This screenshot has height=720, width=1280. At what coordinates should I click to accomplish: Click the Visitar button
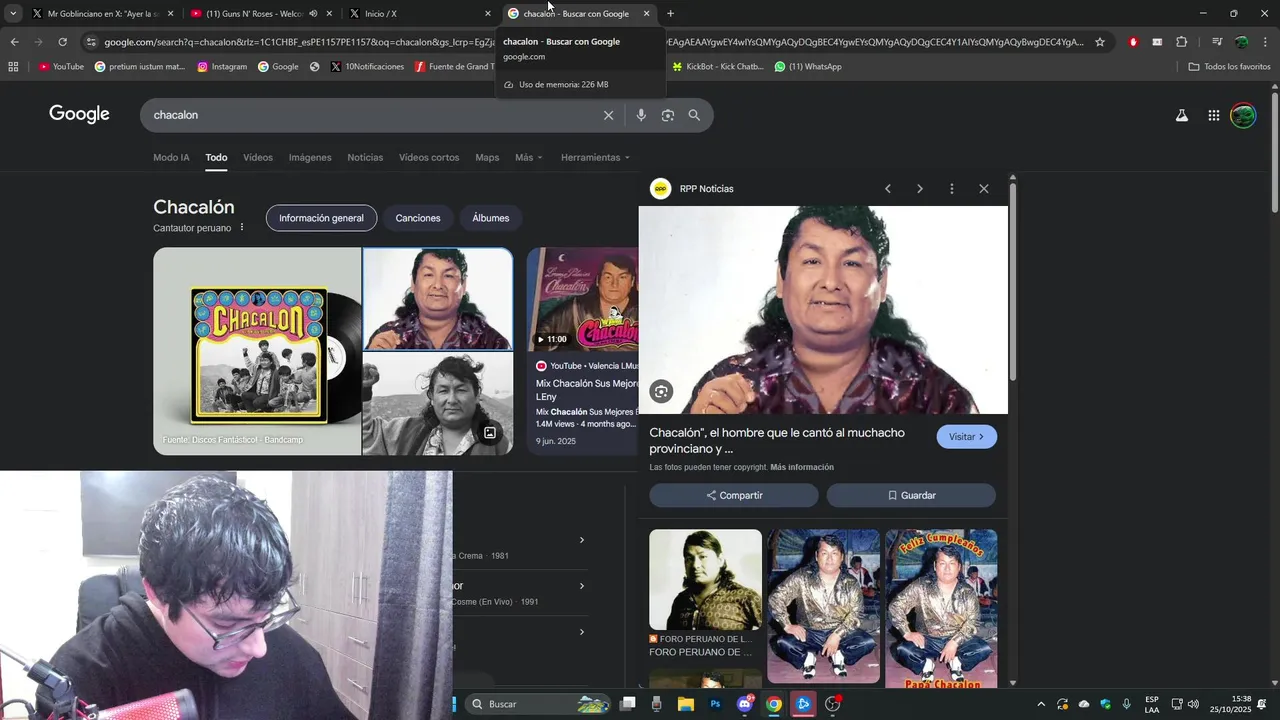click(966, 437)
